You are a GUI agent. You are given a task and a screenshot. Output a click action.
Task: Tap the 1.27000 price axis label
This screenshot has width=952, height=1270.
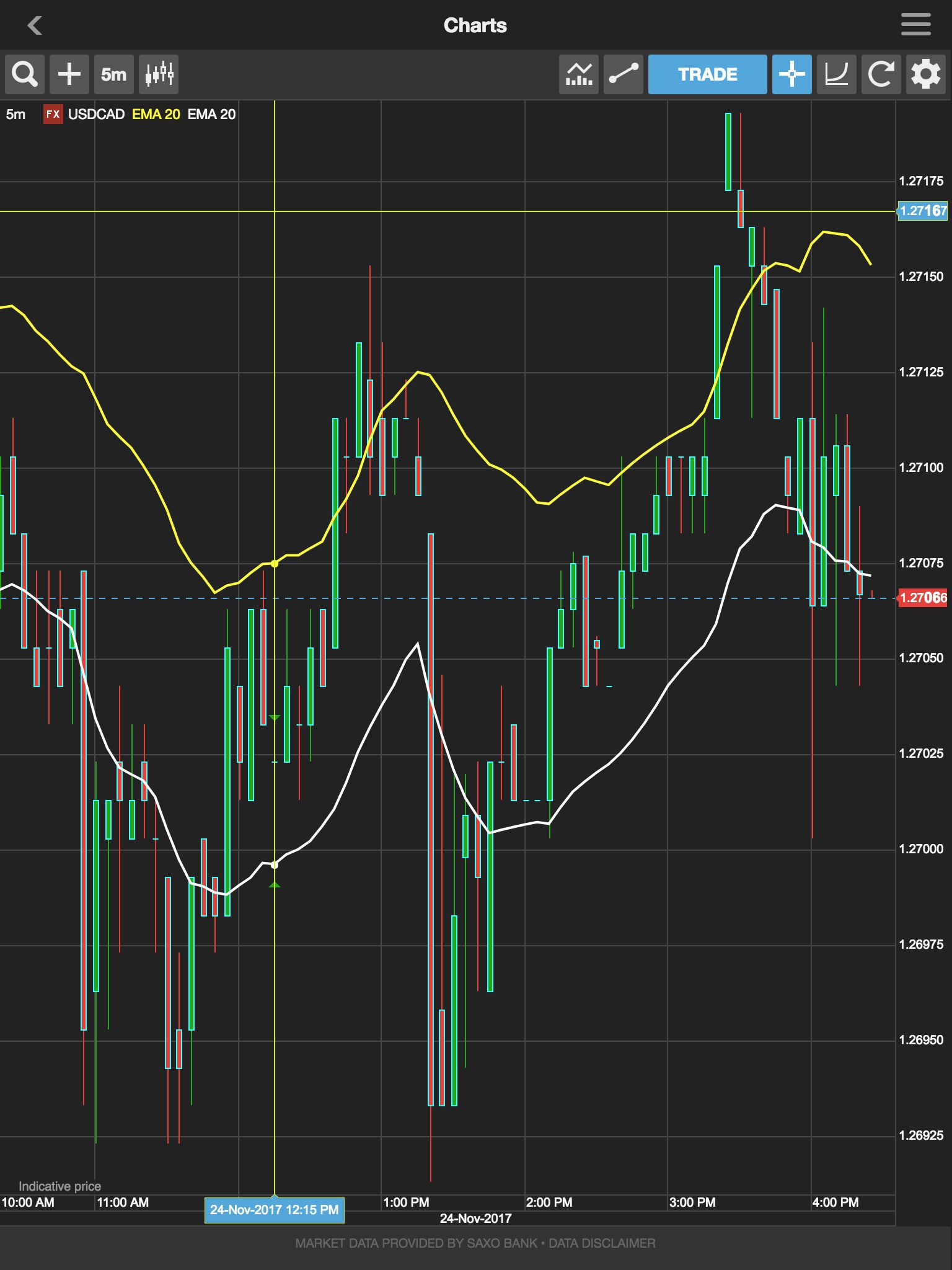(x=921, y=849)
